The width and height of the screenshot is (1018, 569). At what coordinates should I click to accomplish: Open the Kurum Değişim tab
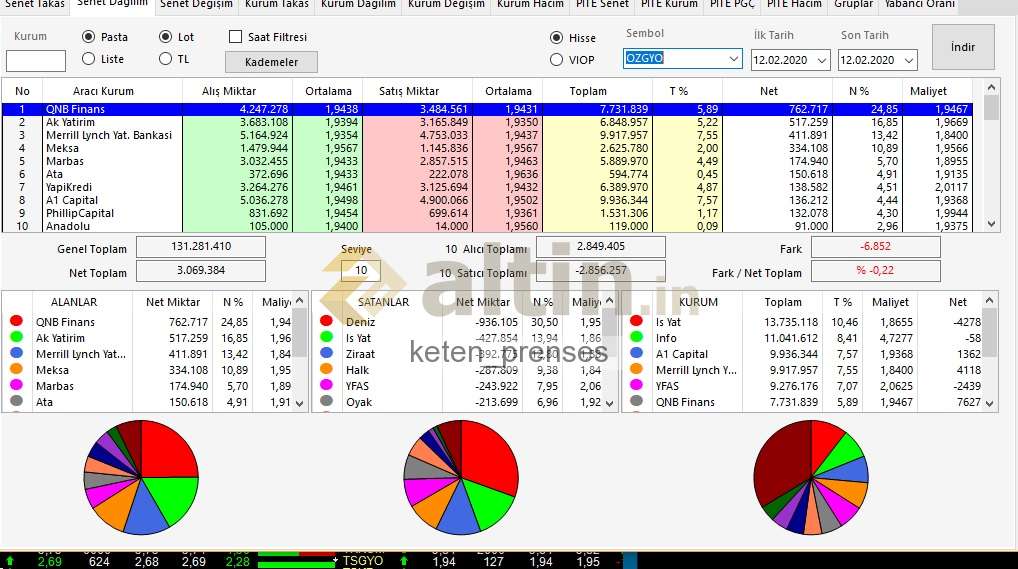click(x=446, y=5)
